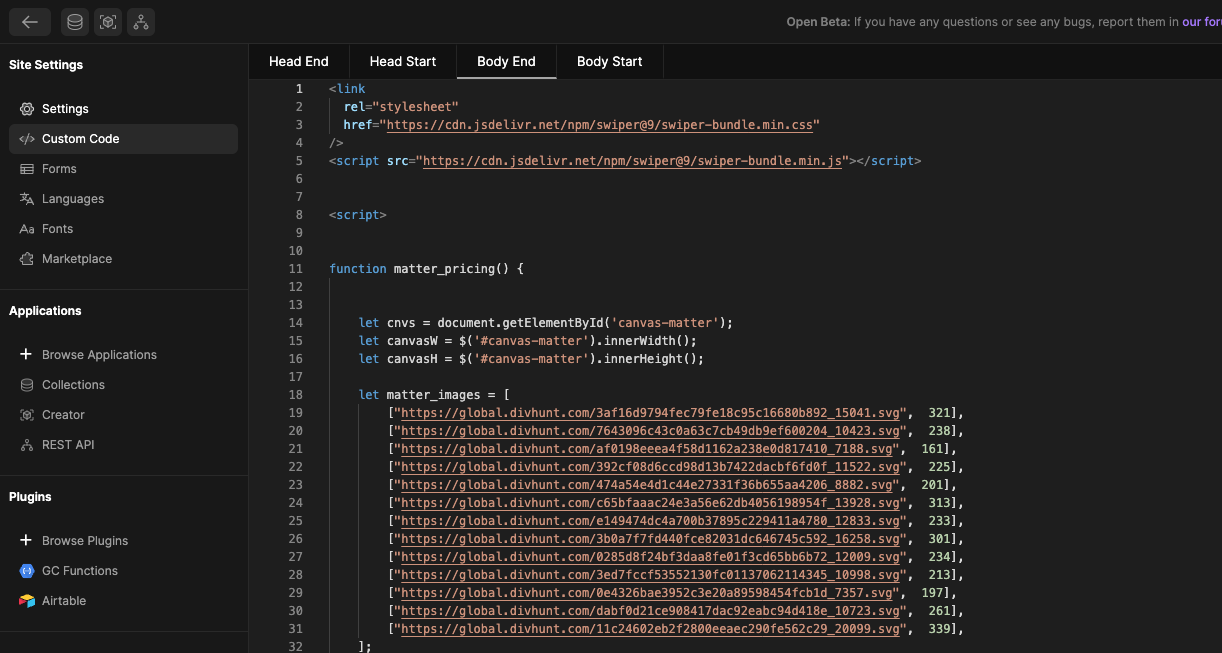Click the 'let cnvs' code line
Image resolution: width=1222 pixels, height=653 pixels.
click(546, 323)
